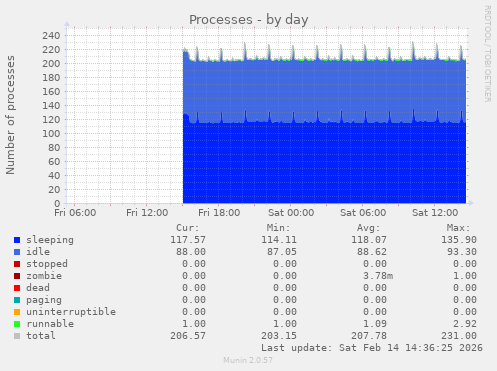Click the 'sleeping' legend label
The image size is (497, 371).
tap(50, 240)
